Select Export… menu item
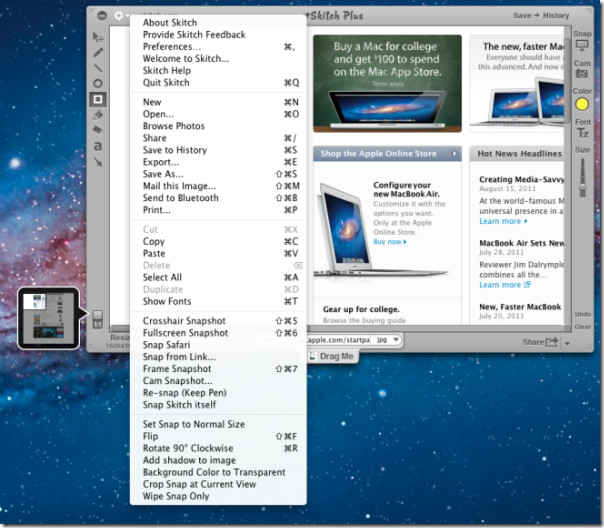The image size is (604, 528). [218, 162]
